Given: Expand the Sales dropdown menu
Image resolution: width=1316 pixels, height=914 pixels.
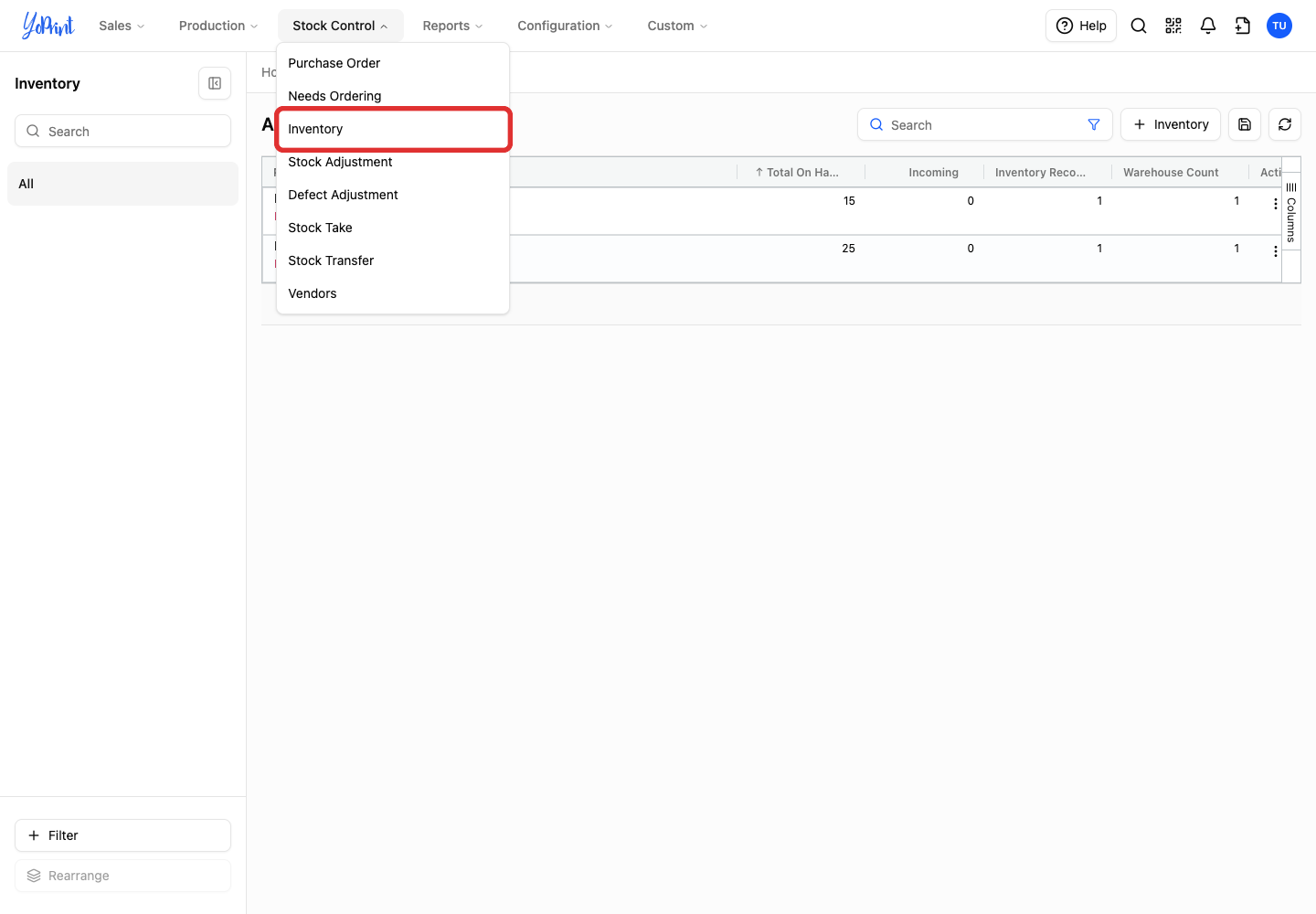Looking at the screenshot, I should click(122, 26).
